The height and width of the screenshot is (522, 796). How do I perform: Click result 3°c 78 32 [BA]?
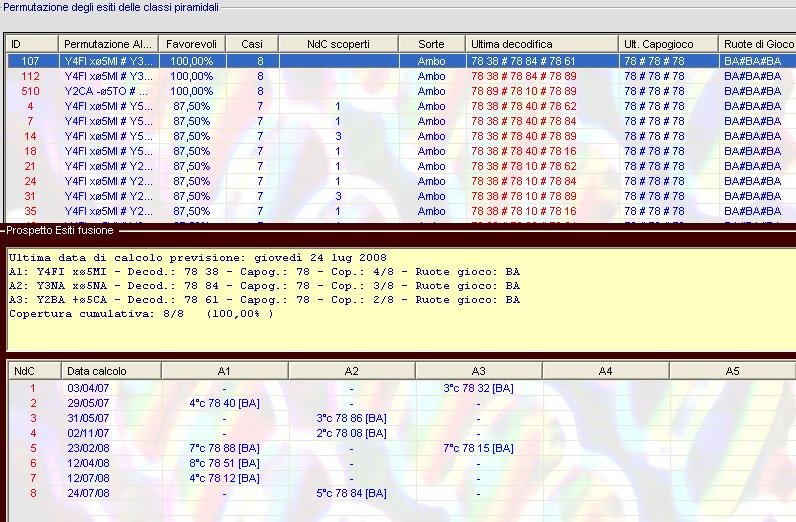(x=478, y=388)
